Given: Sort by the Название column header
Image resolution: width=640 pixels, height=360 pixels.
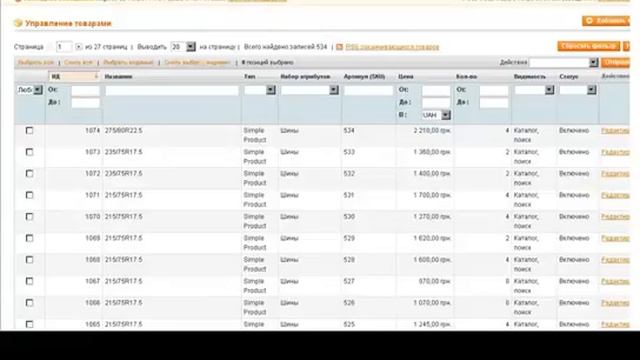Looking at the screenshot, I should point(118,77).
